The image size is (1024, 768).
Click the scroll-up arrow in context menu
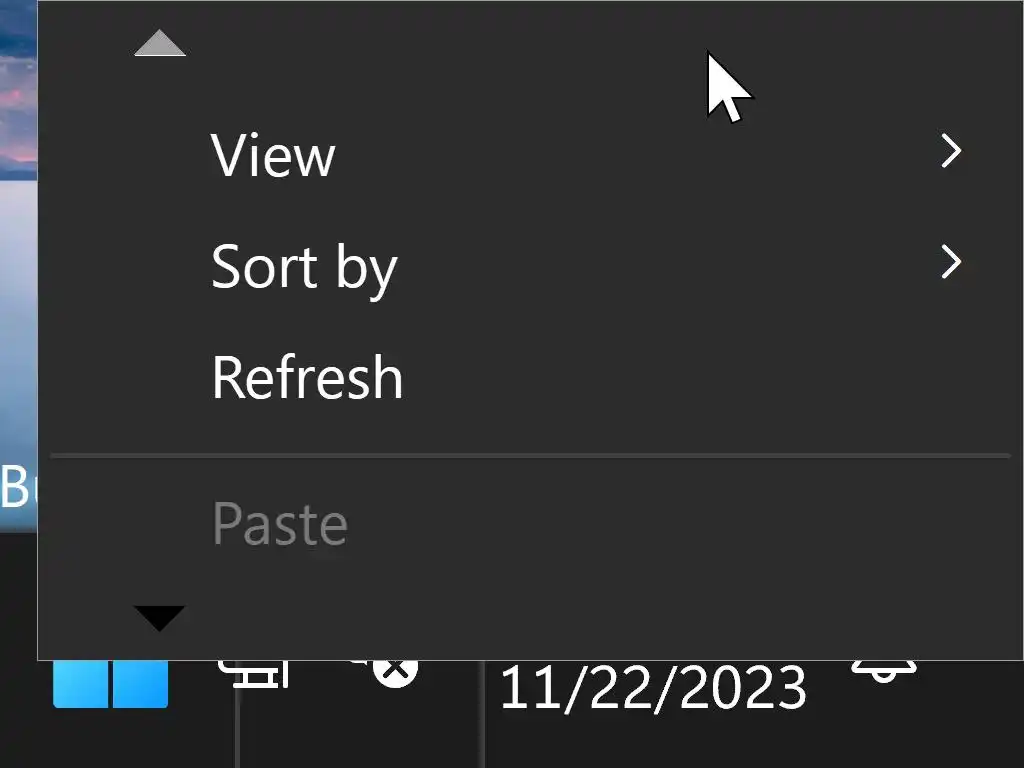pyautogui.click(x=160, y=43)
